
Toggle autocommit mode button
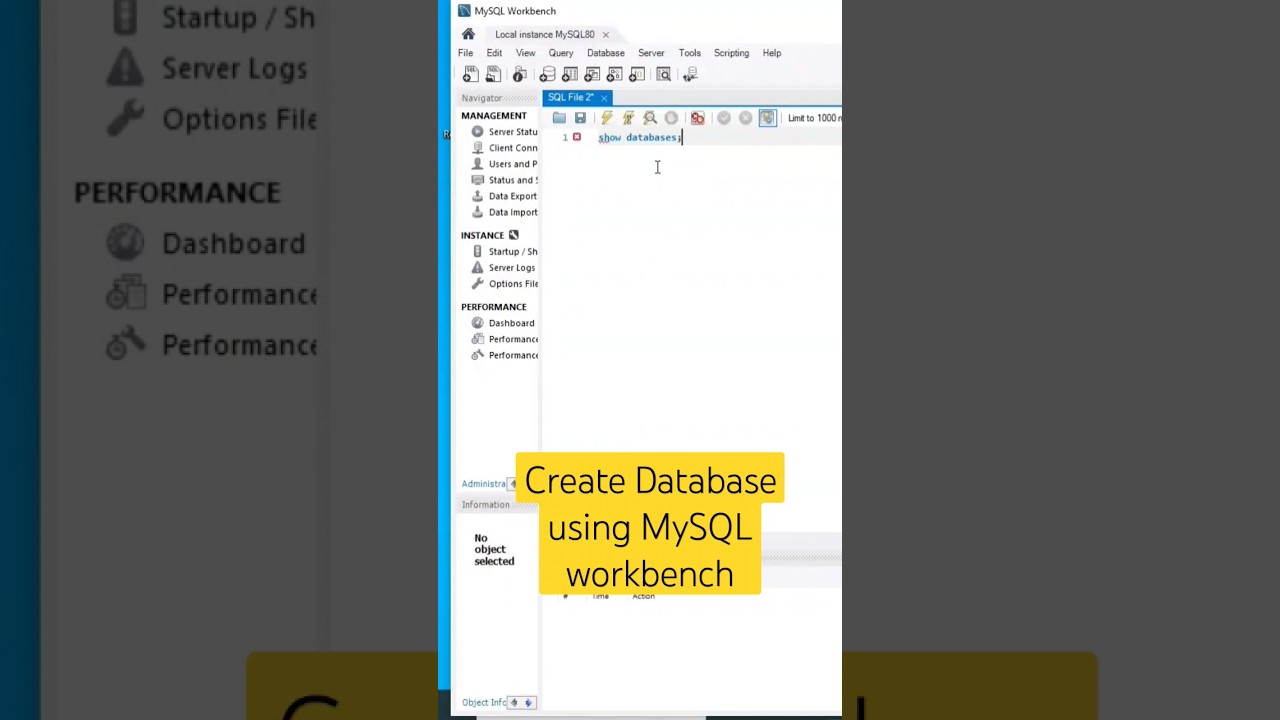click(767, 118)
